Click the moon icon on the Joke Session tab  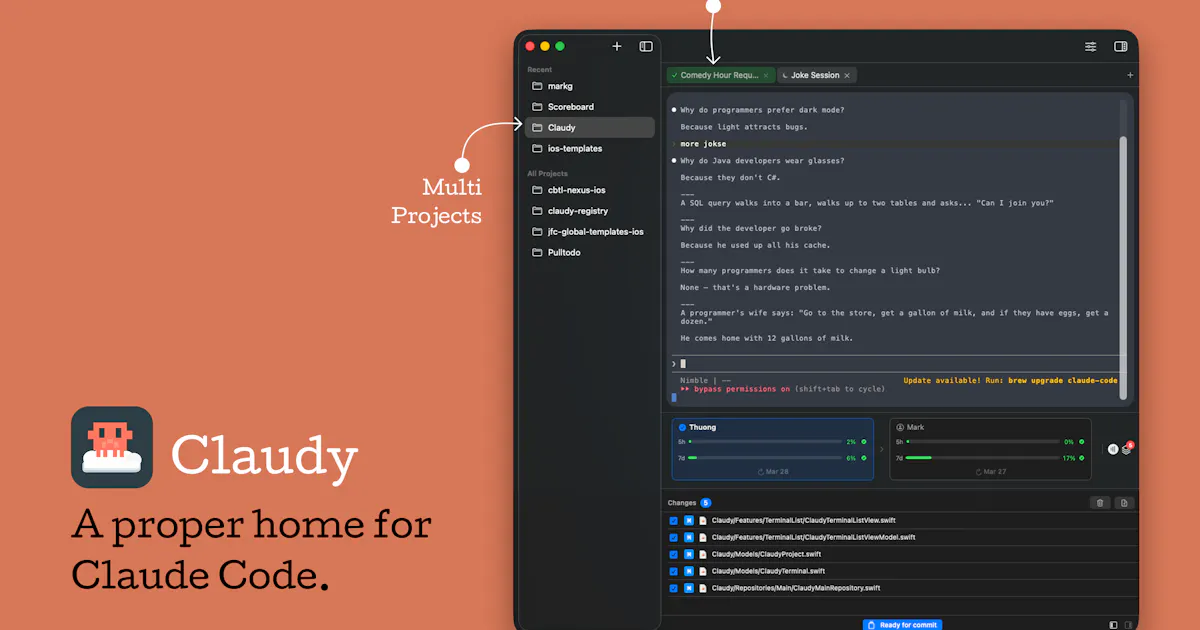coord(785,75)
